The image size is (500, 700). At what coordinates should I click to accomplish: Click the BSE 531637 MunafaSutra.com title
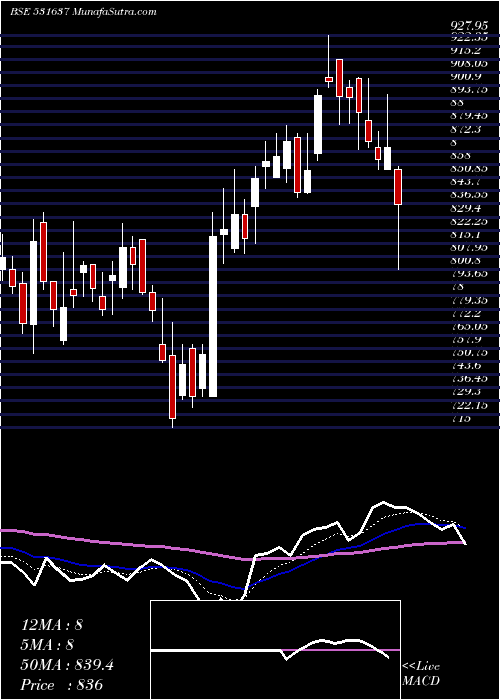coord(83,12)
